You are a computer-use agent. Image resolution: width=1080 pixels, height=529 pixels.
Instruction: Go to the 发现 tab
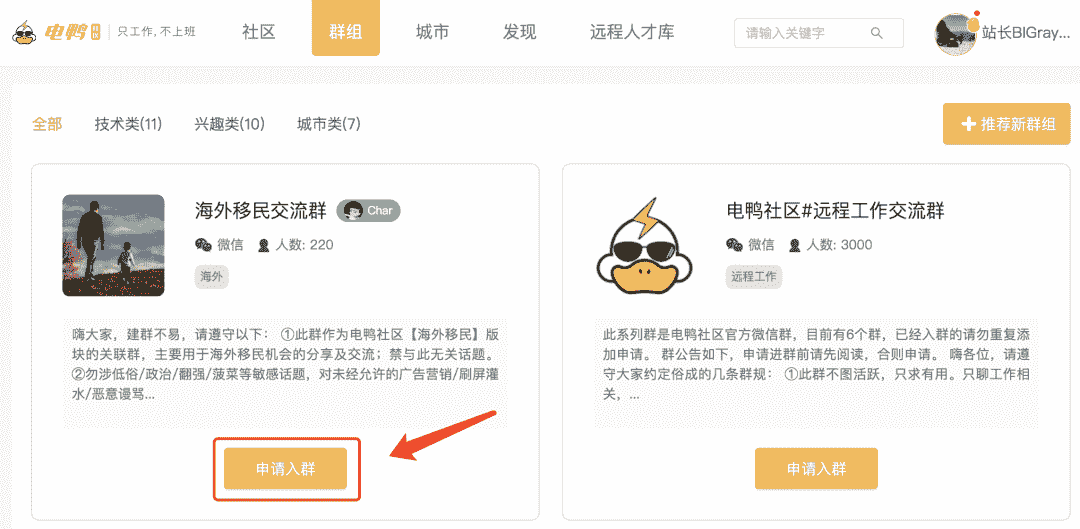click(519, 33)
